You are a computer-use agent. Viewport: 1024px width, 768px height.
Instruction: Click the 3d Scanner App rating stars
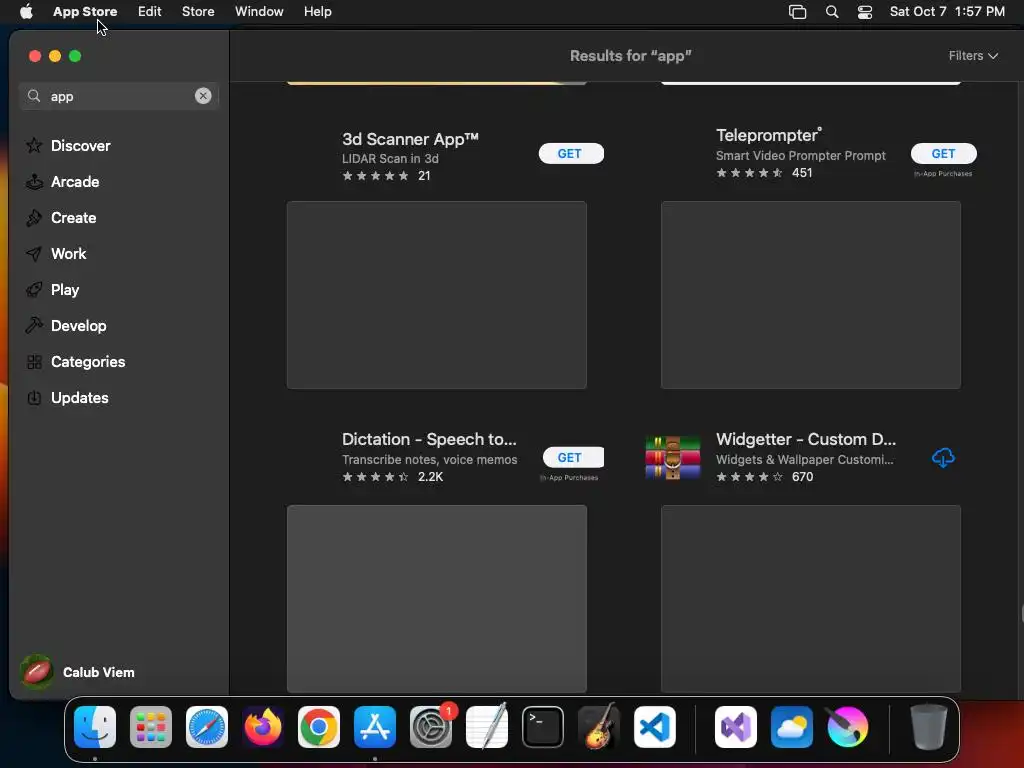[x=376, y=176]
